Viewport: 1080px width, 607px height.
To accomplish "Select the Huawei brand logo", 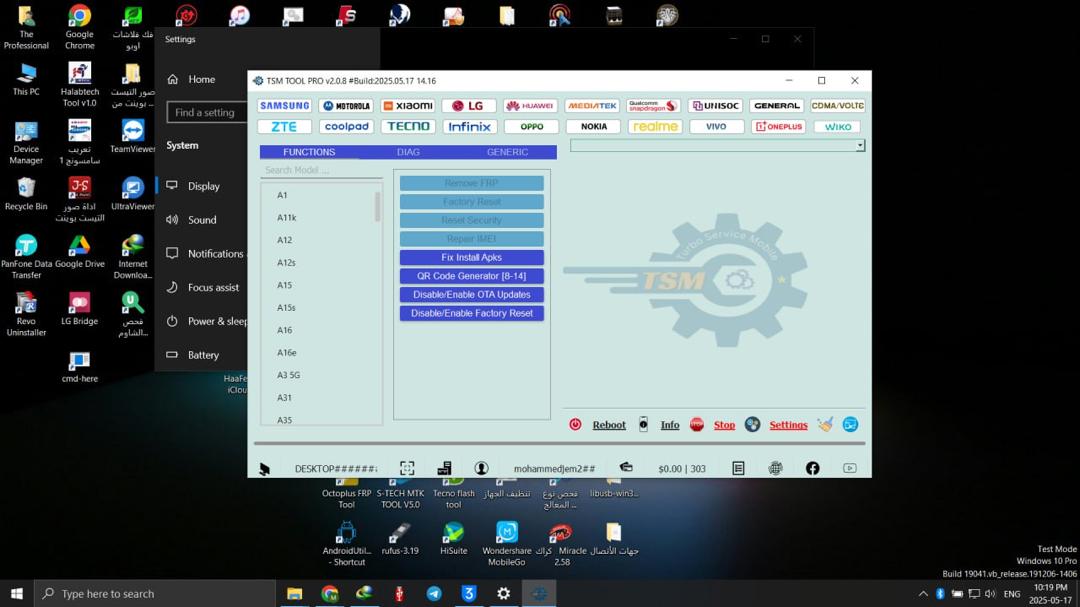I will point(530,105).
